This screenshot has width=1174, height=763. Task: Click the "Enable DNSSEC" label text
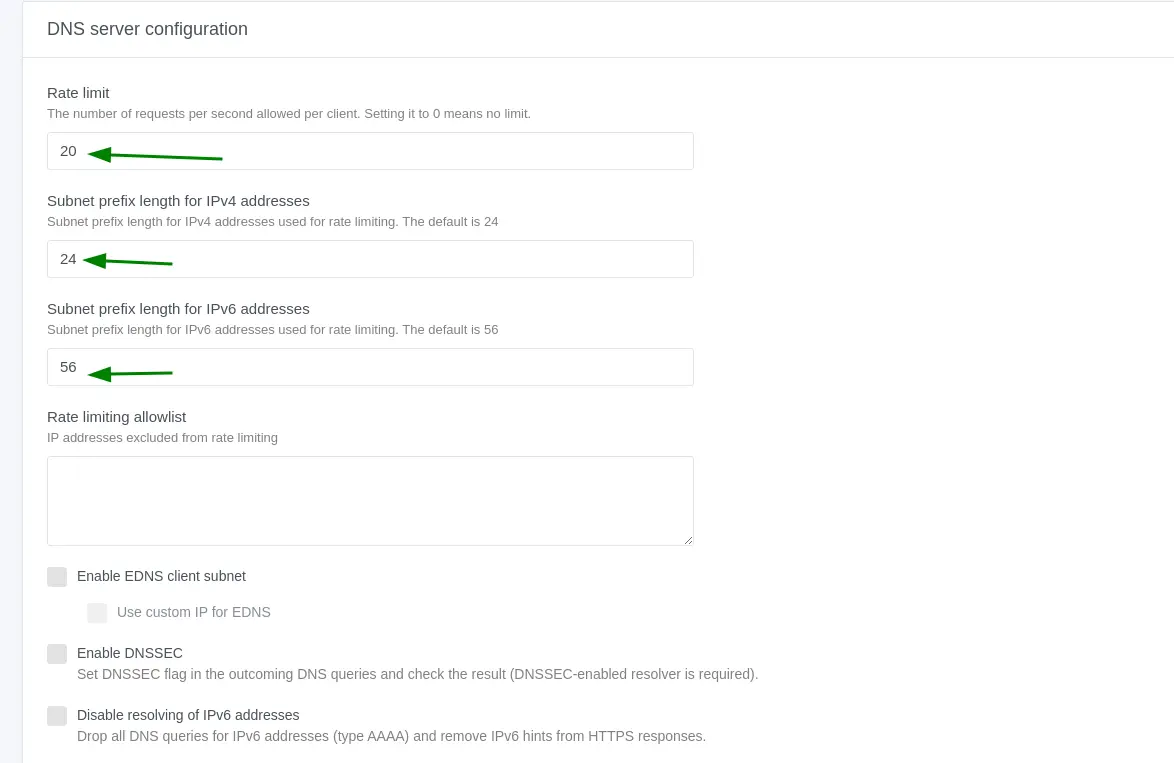130,653
